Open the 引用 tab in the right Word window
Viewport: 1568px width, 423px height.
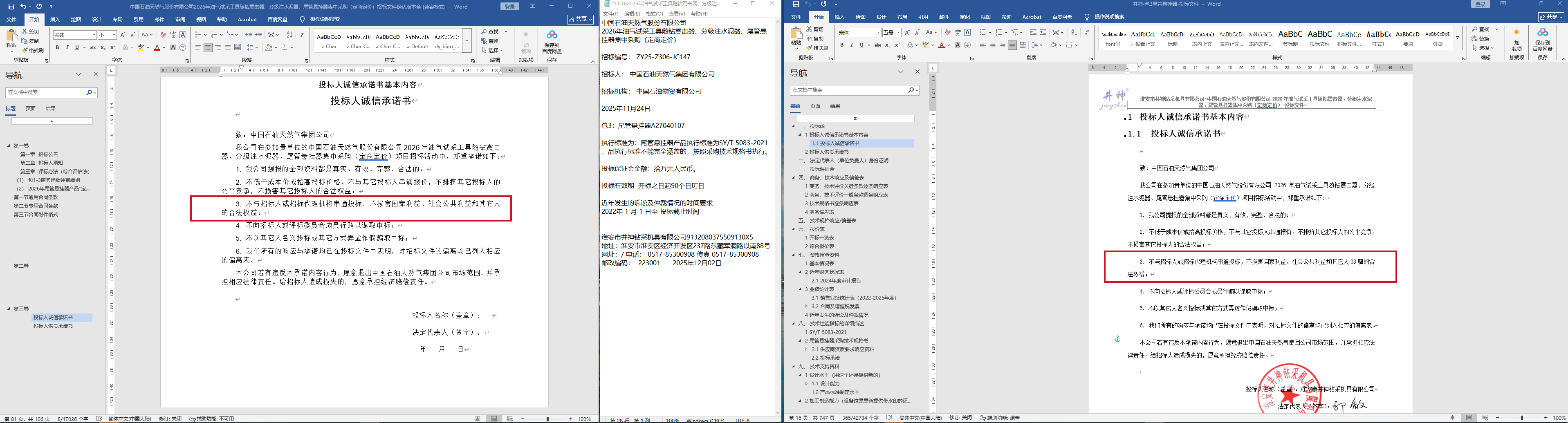point(923,17)
